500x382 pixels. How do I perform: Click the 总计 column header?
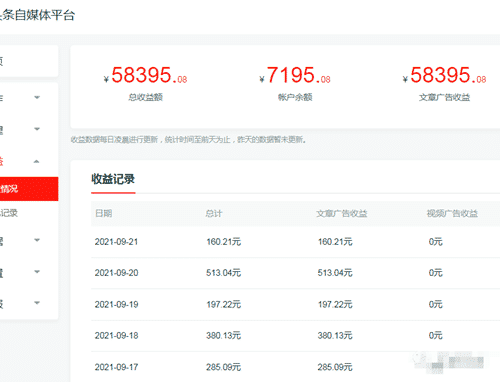[214, 213]
